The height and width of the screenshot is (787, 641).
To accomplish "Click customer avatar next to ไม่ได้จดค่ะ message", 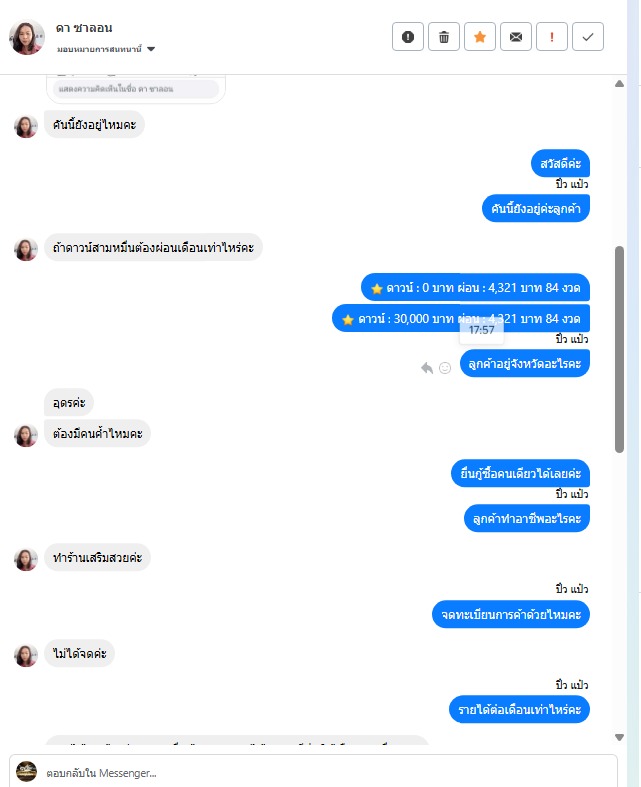I will click(26, 655).
